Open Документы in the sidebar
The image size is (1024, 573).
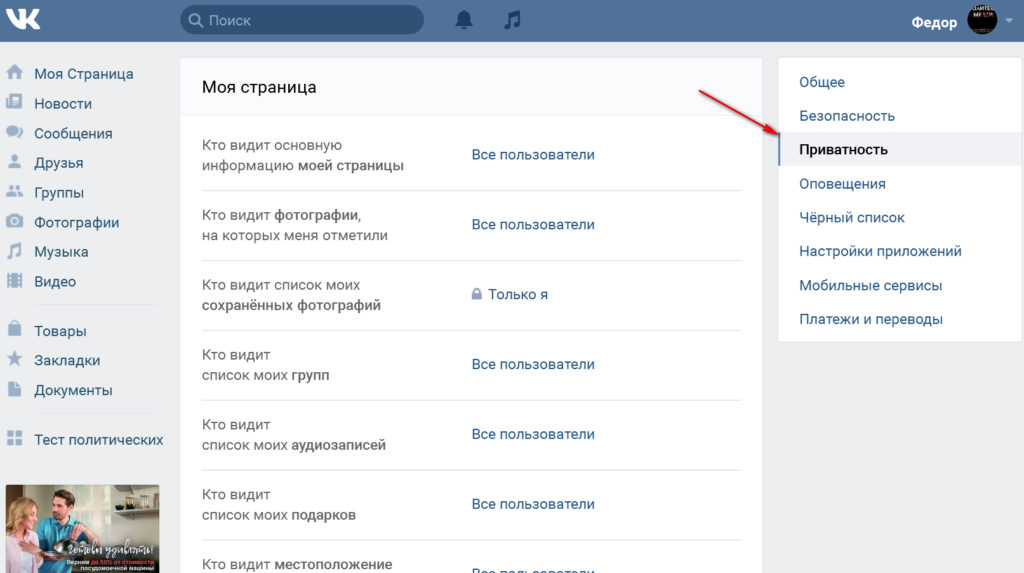[73, 391]
